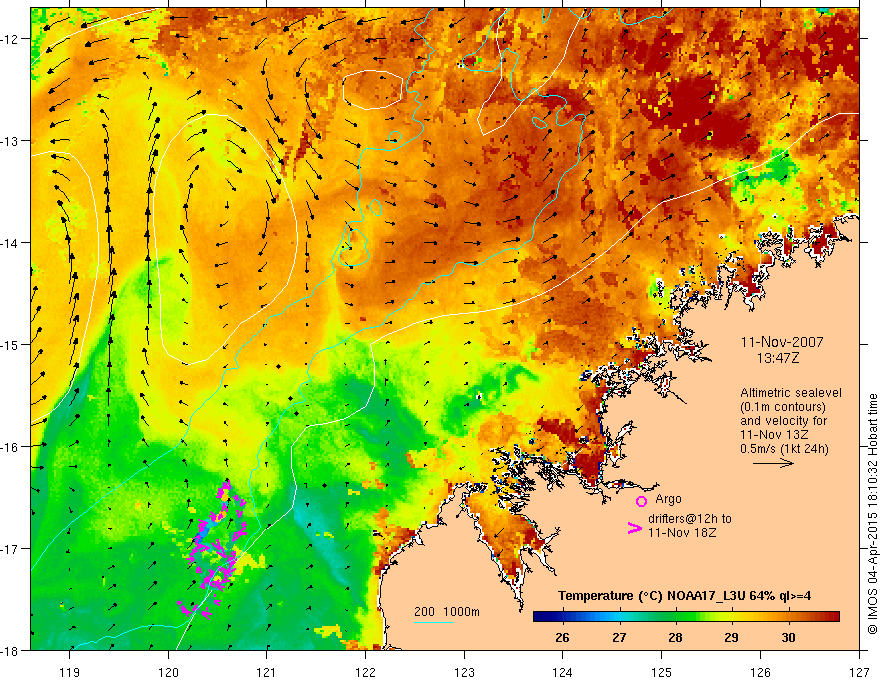Click the '120' longitude axis label
This screenshot has height=680, width=880.
tap(168, 672)
